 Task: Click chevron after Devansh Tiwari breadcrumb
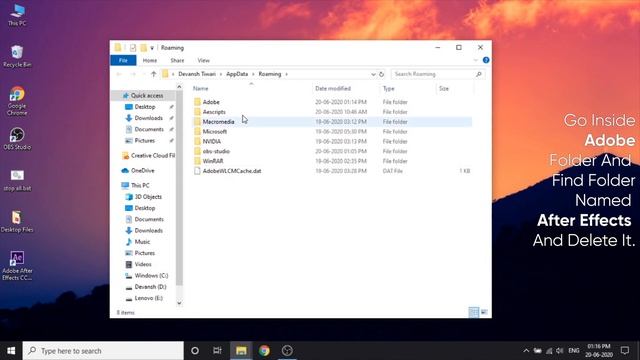point(221,74)
